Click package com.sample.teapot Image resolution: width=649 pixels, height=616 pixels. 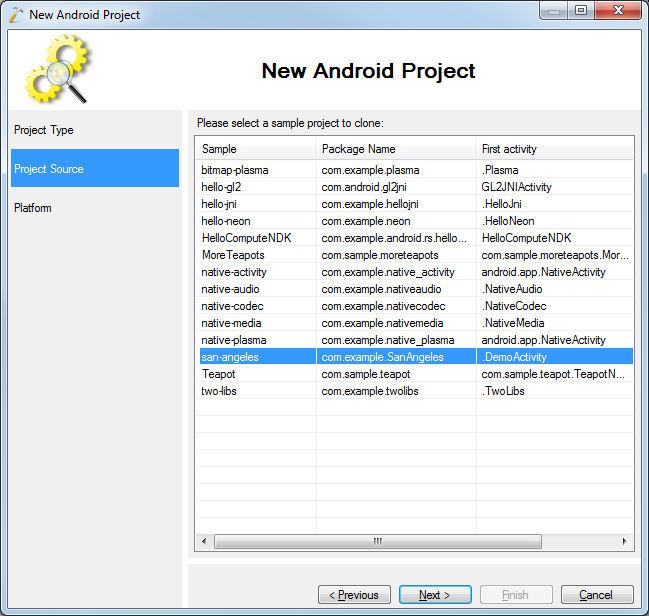click(366, 374)
